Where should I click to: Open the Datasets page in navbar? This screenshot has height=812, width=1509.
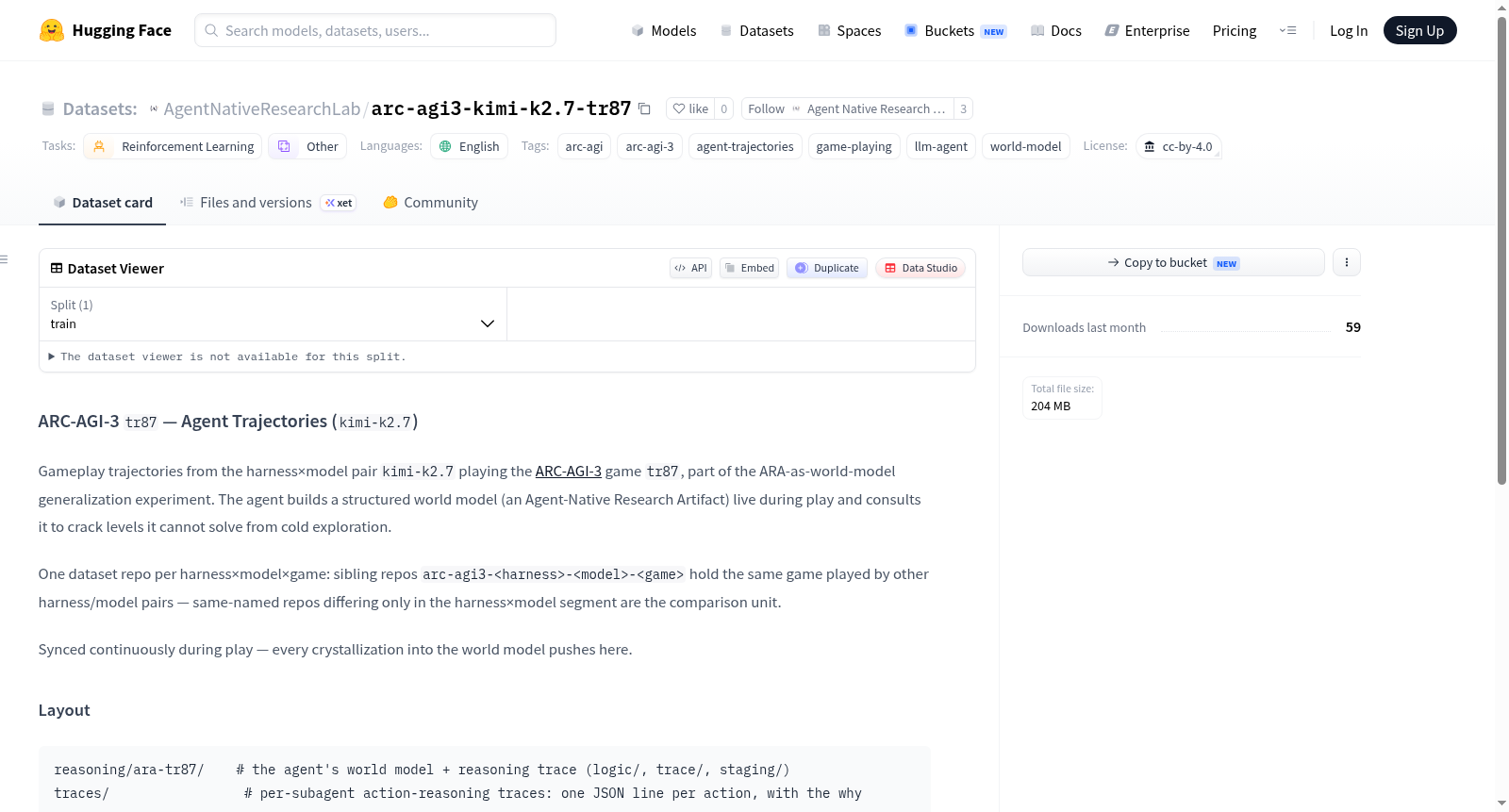pyautogui.click(x=756, y=30)
